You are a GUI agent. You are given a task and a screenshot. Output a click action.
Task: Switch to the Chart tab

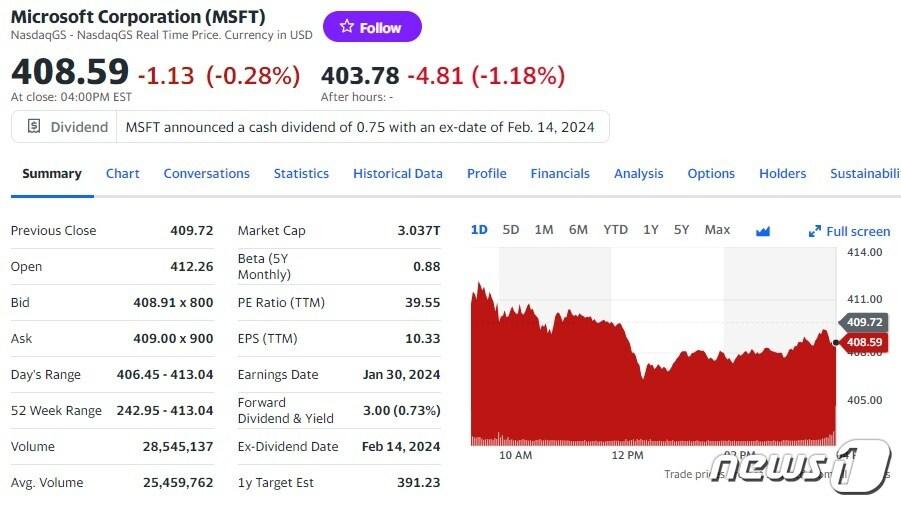click(x=123, y=173)
